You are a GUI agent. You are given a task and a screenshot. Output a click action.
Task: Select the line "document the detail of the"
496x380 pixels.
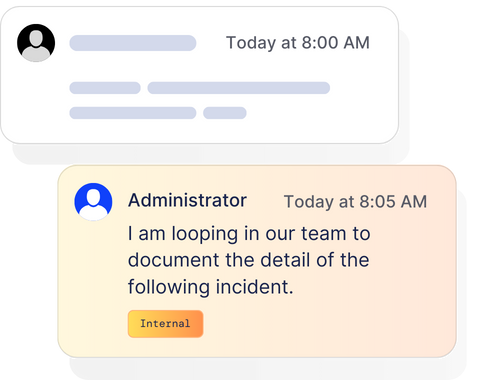coord(249,260)
